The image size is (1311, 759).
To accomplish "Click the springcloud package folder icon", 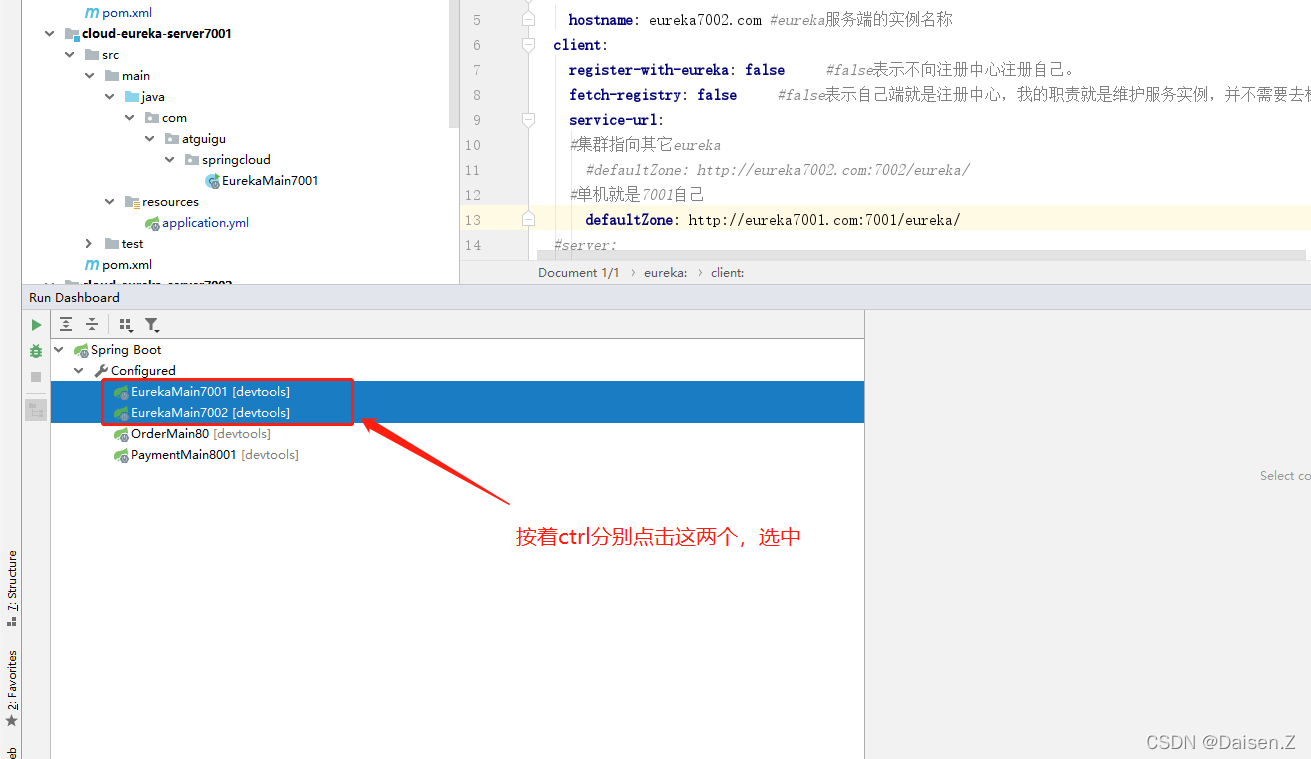I will click(192, 160).
